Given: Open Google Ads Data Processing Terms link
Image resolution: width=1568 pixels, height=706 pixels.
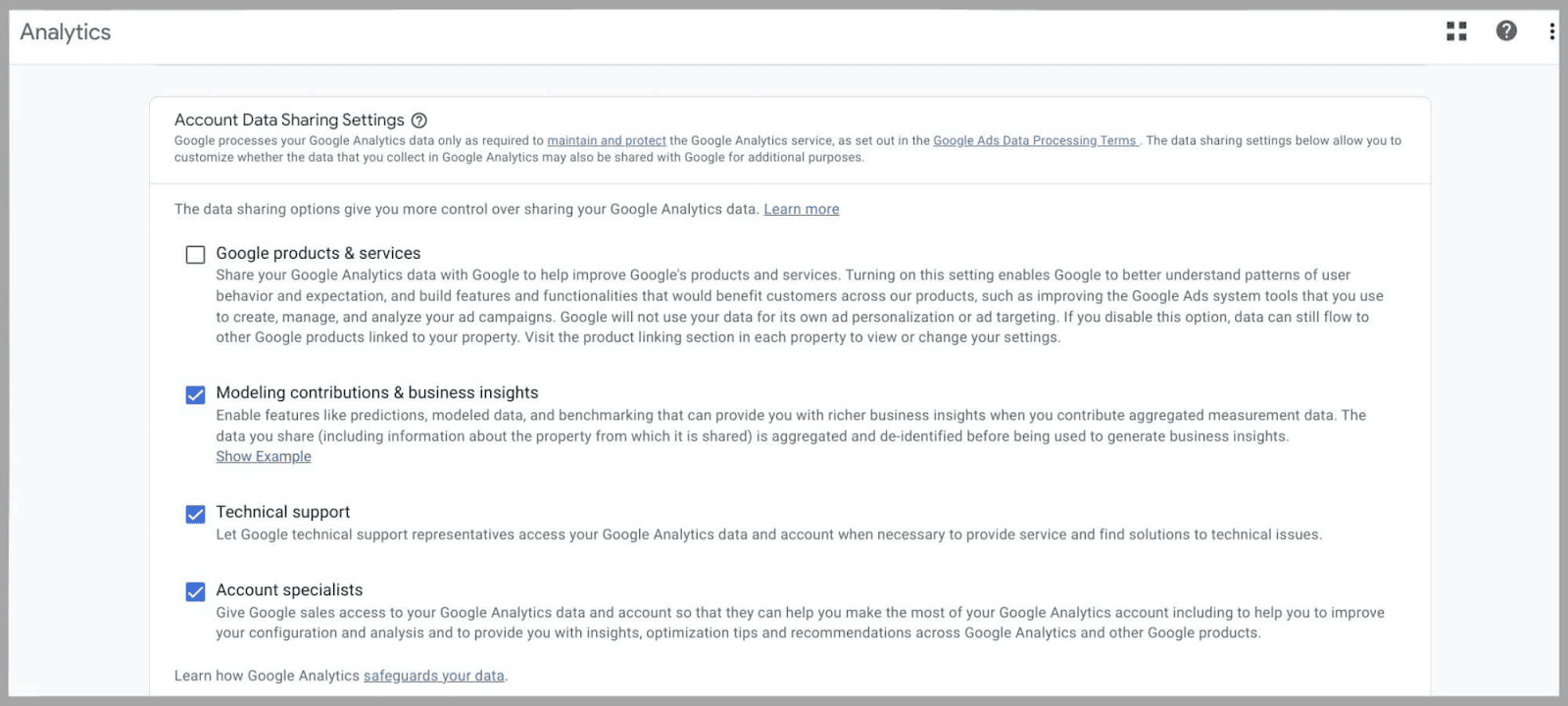Looking at the screenshot, I should point(1034,141).
